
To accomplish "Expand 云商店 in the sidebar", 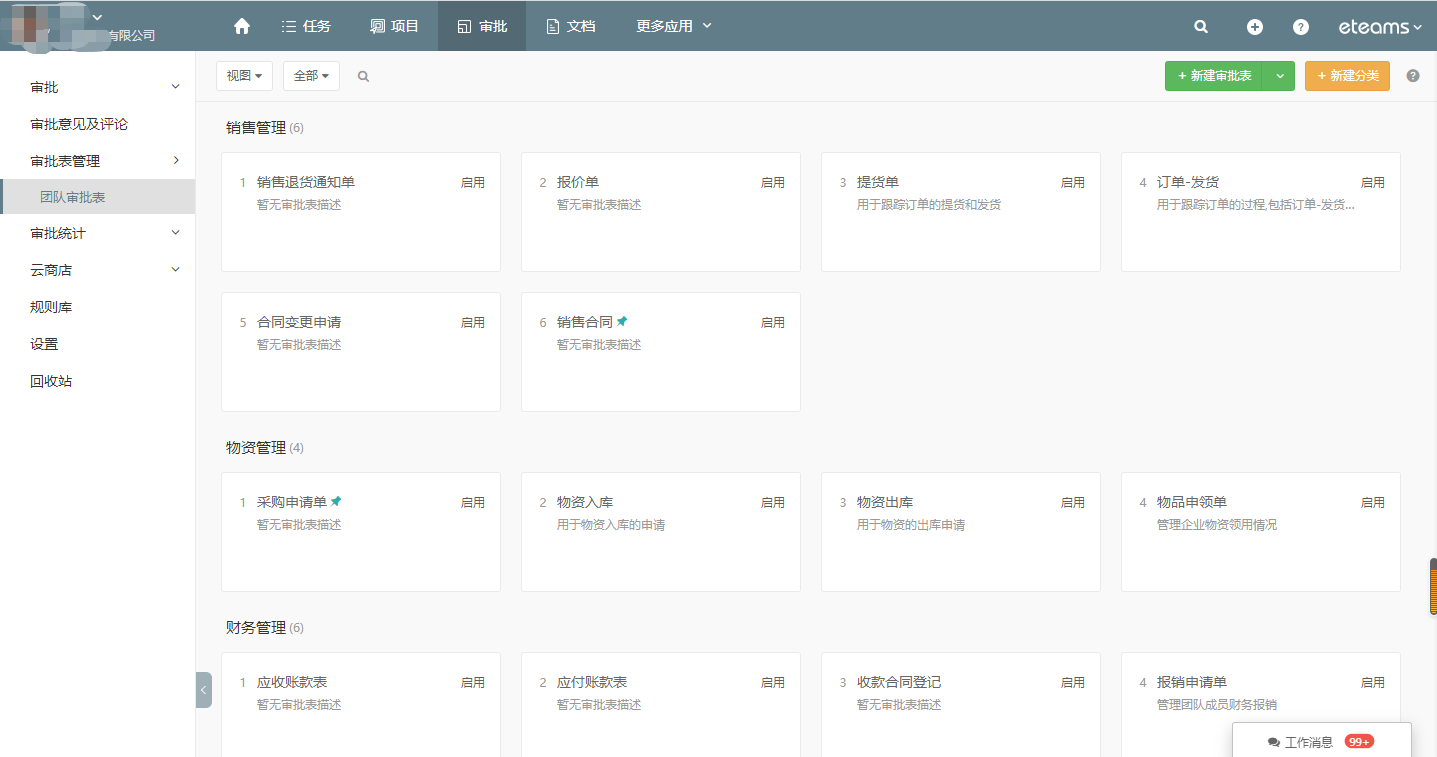I will click(x=176, y=270).
